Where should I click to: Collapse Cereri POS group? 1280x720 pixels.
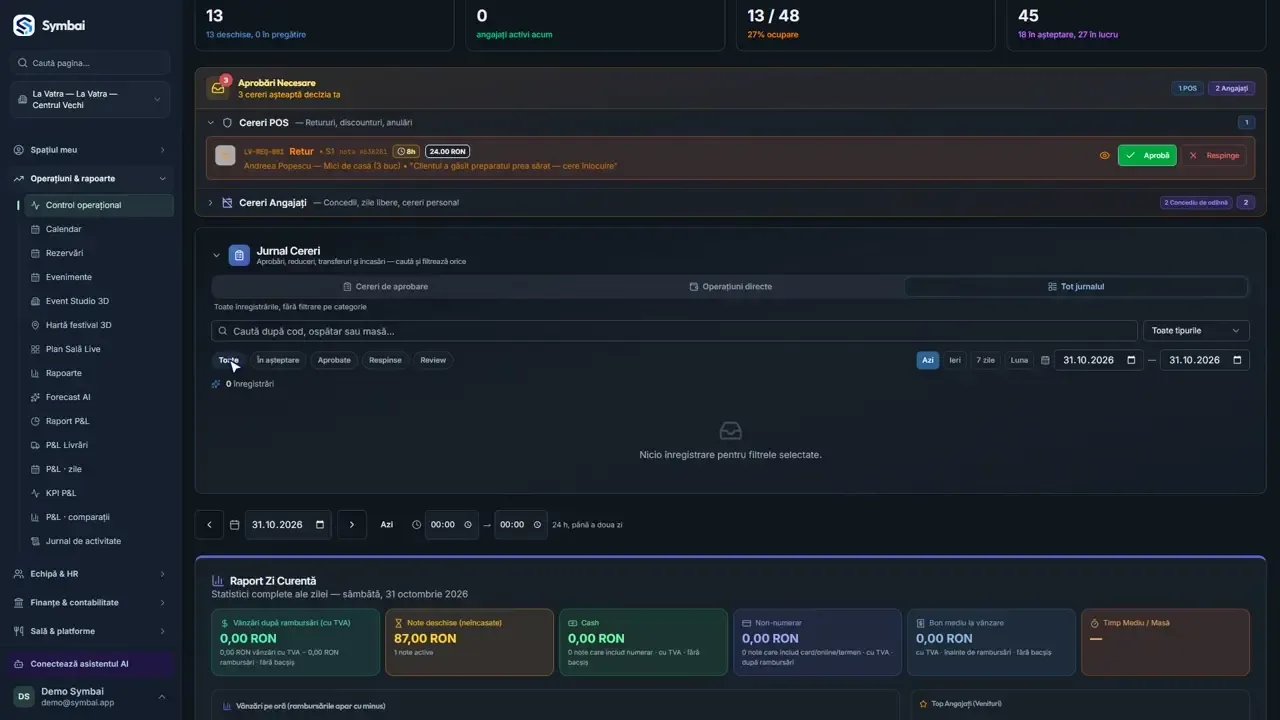[211, 123]
